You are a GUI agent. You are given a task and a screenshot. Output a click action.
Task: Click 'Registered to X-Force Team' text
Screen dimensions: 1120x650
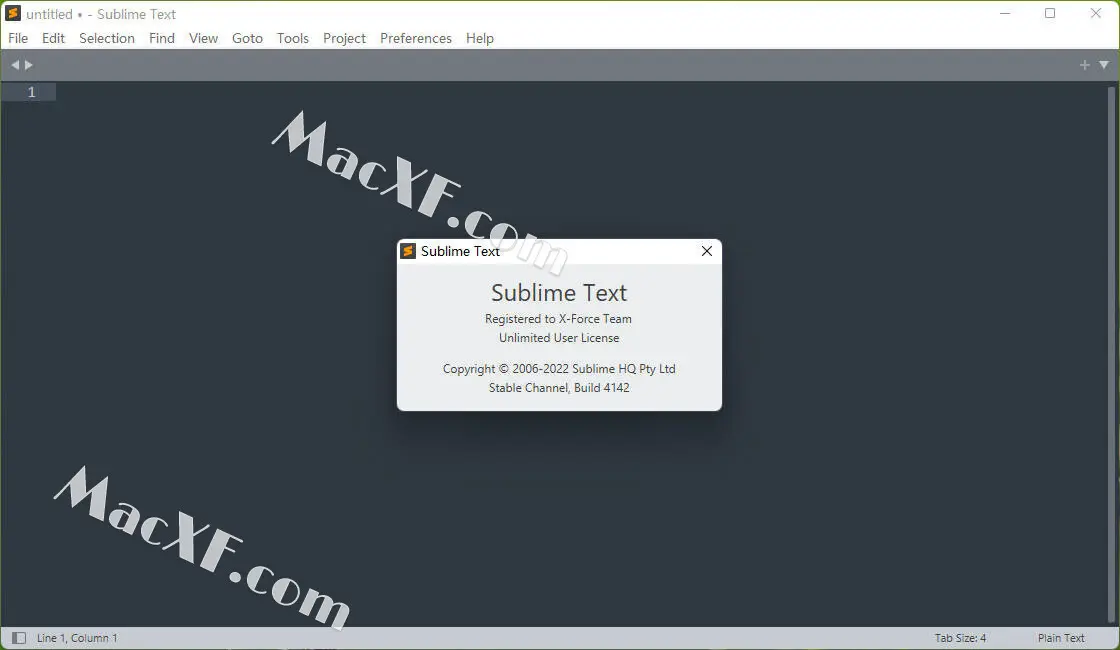point(559,319)
